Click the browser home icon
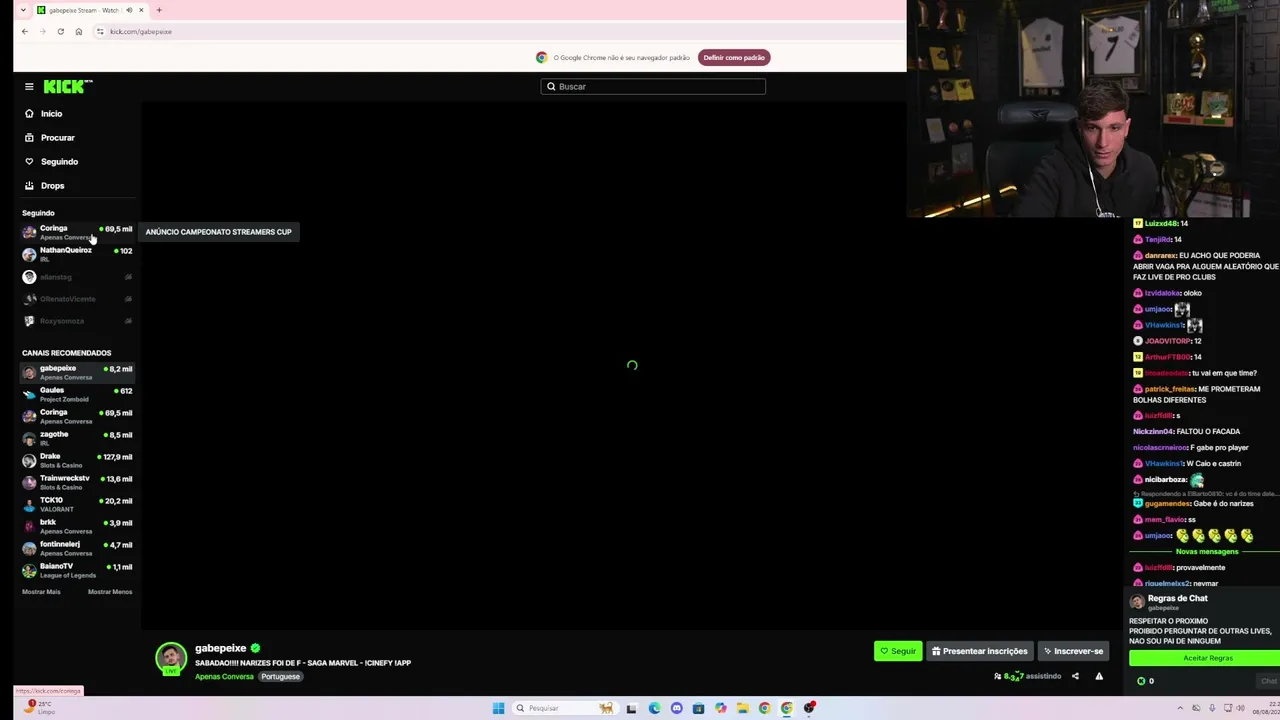Screen dimensions: 1280x720 coord(79,32)
